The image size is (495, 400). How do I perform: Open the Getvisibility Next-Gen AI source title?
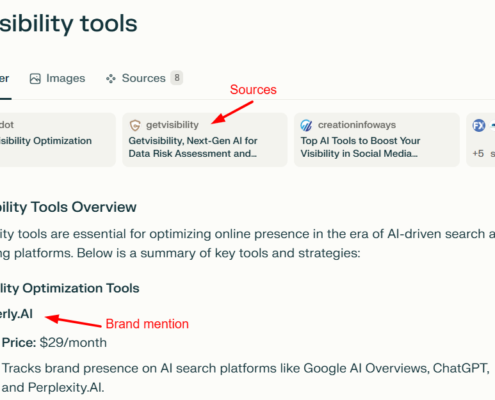tap(193, 147)
